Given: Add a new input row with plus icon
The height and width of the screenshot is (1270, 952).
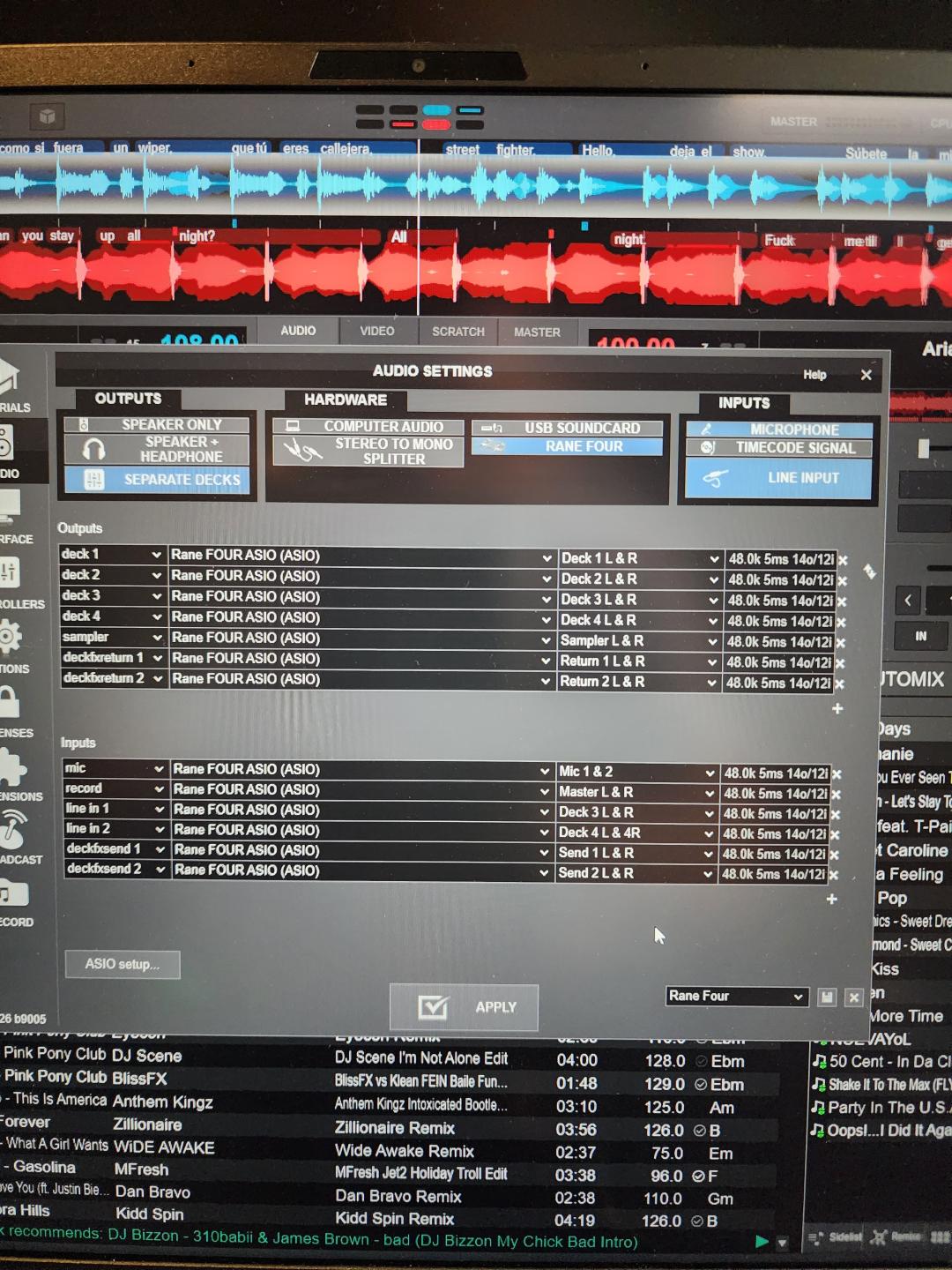Looking at the screenshot, I should [x=831, y=899].
